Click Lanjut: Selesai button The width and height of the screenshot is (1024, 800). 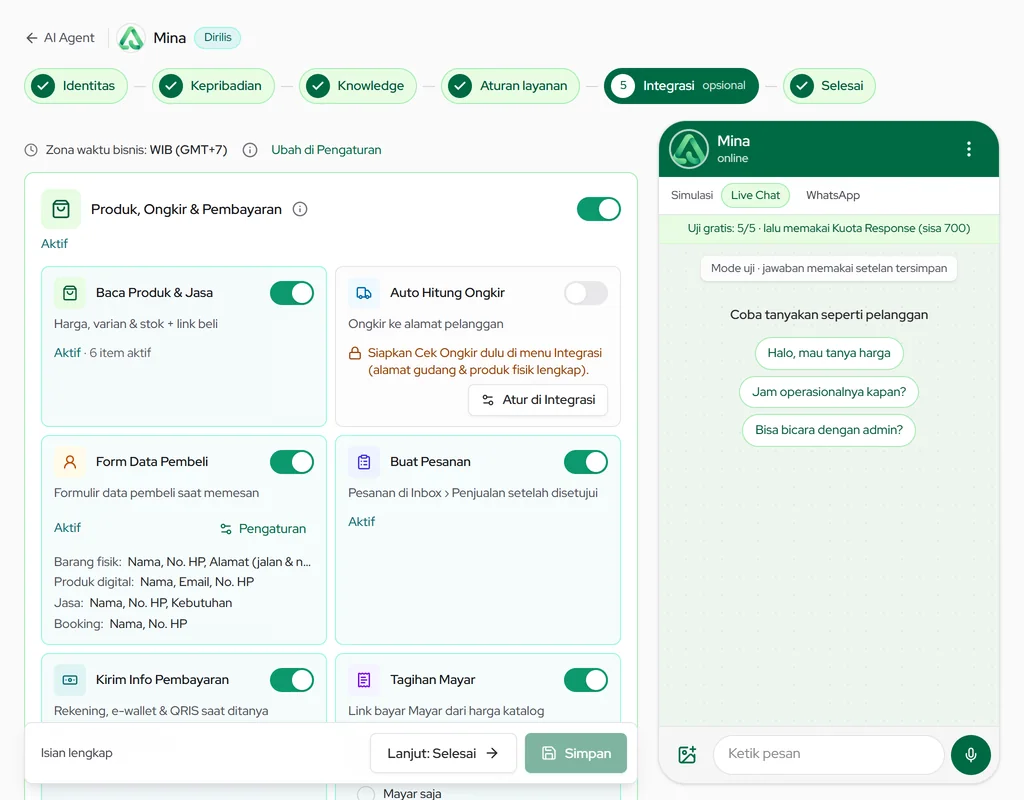(443, 753)
